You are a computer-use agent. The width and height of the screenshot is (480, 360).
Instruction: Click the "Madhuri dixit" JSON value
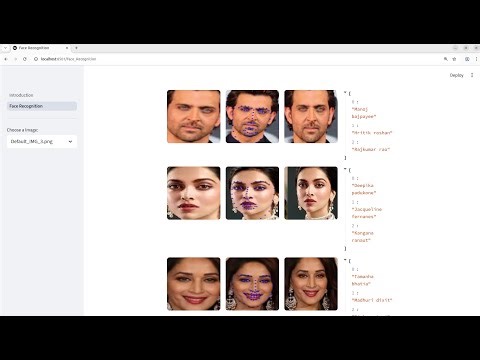[372, 300]
